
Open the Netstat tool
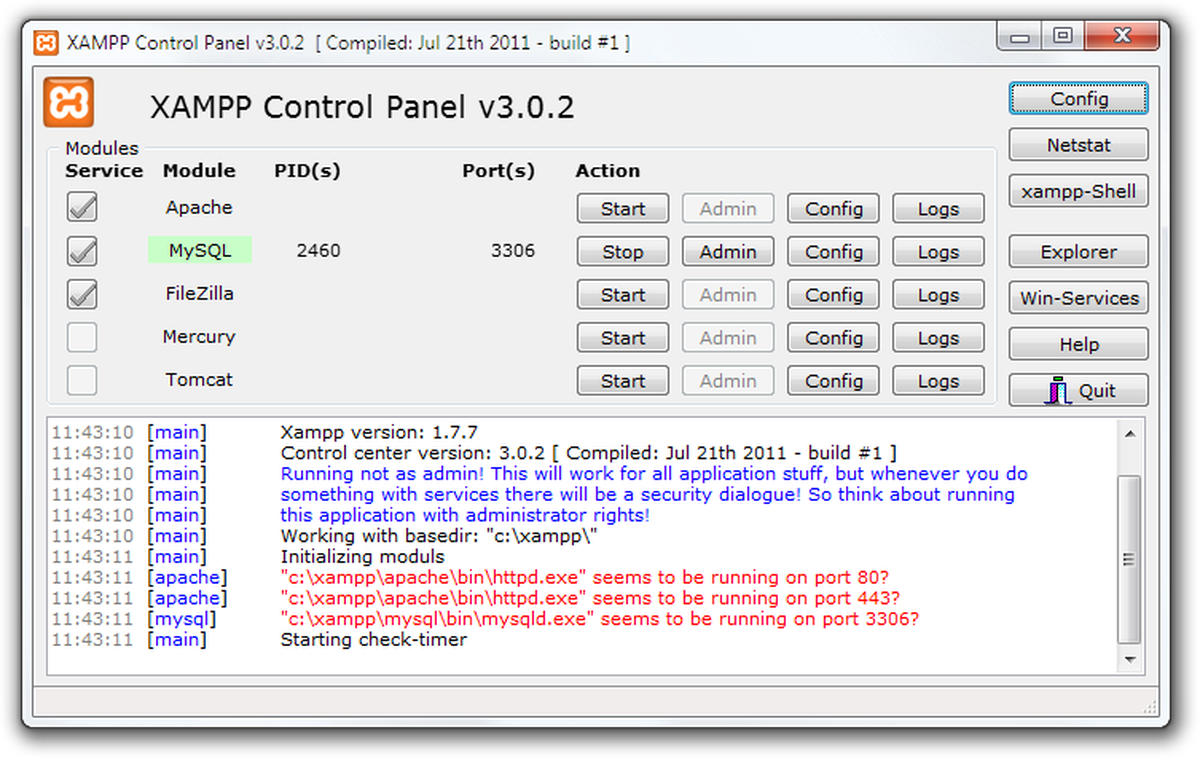click(x=1078, y=145)
